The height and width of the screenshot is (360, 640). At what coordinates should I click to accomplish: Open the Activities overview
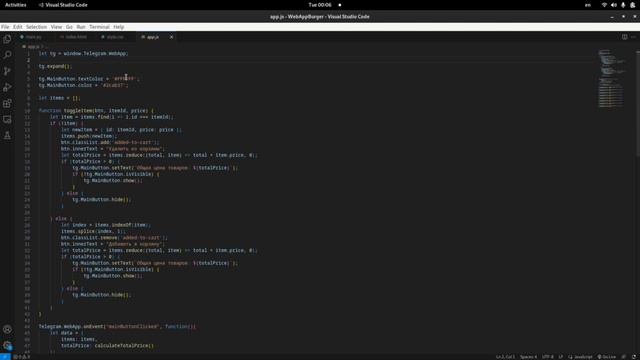(16, 5)
